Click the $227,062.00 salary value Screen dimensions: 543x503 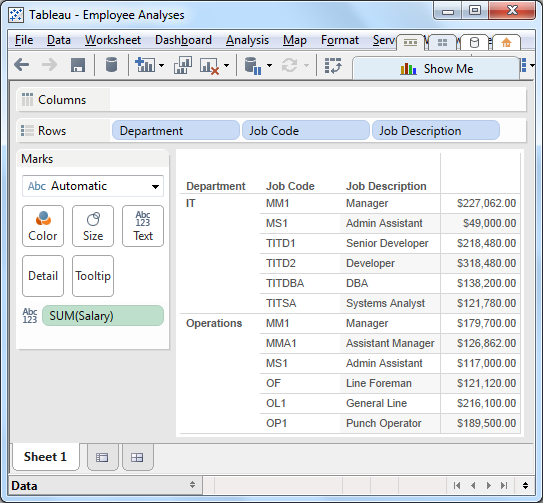(487, 203)
